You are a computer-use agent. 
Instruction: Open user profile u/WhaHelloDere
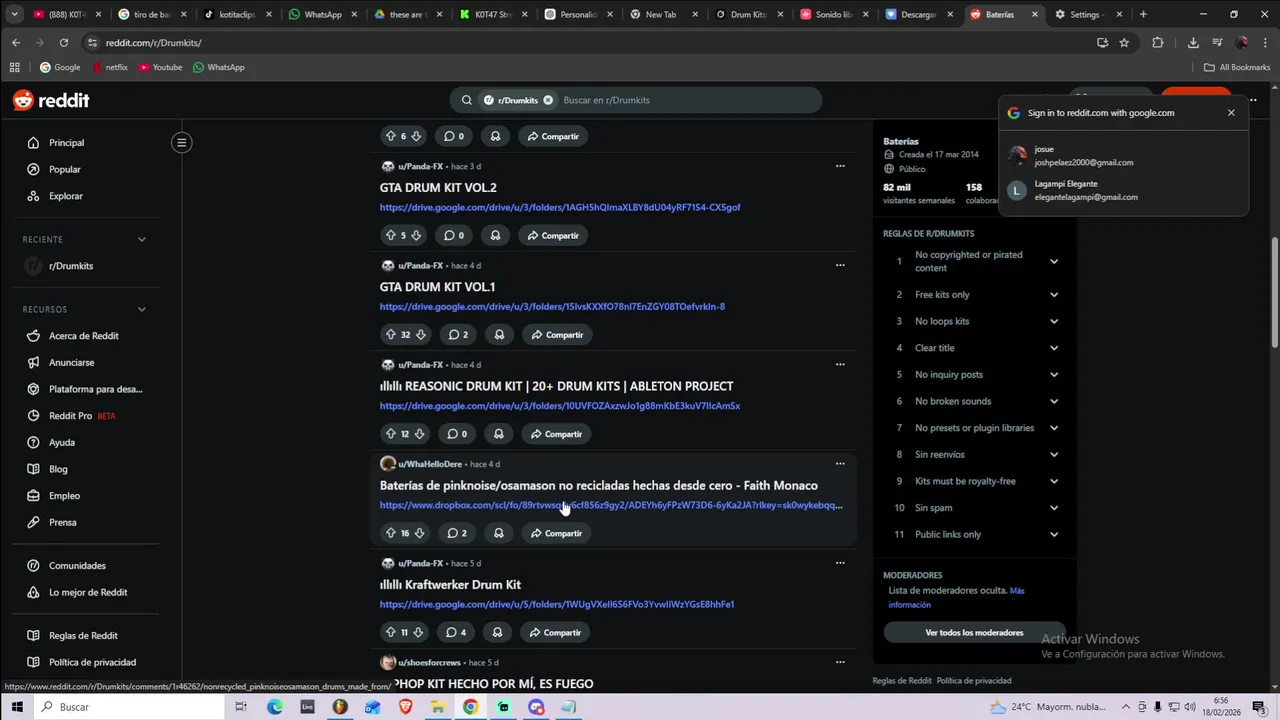(x=430, y=464)
